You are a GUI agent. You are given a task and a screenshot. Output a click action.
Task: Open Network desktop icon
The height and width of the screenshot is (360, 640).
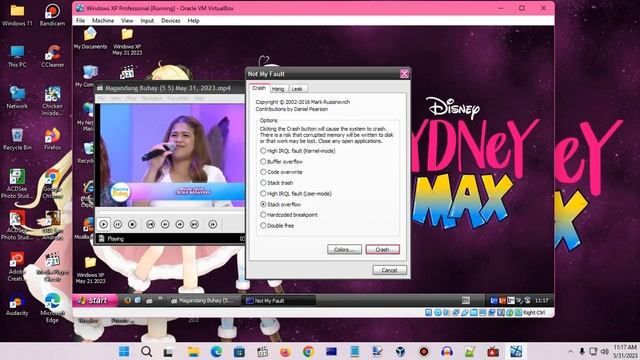pos(17,98)
